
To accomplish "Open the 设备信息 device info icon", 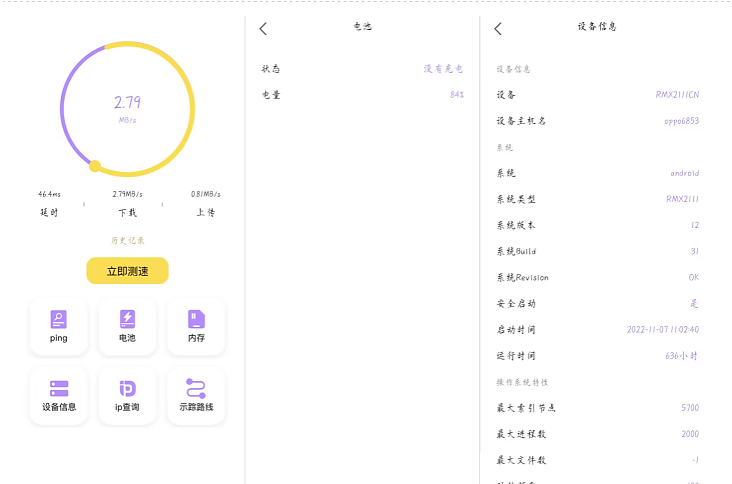I will 58,395.
